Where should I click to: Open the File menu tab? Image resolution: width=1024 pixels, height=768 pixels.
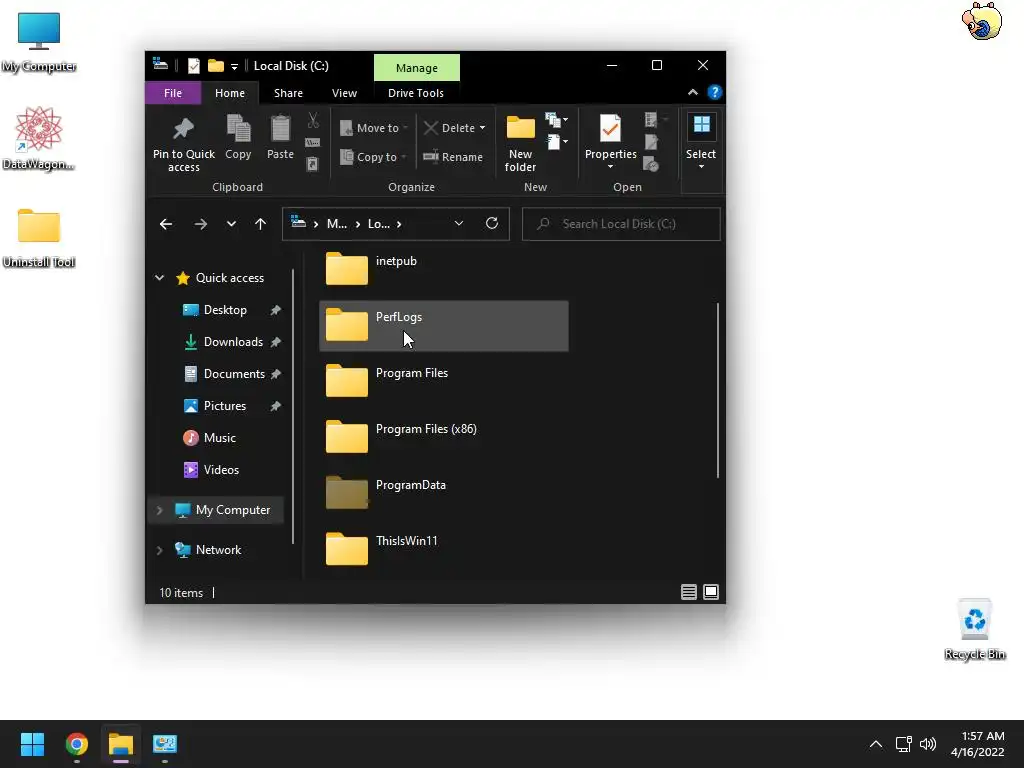173,93
